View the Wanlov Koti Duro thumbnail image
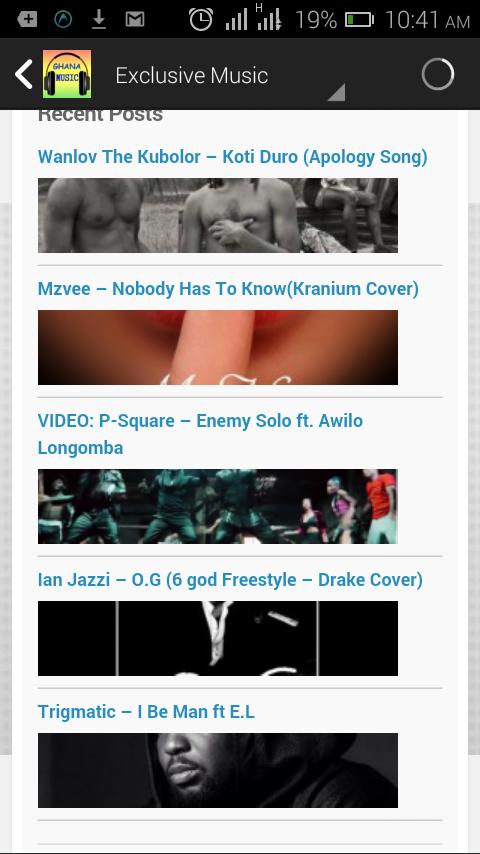480x854 pixels. [x=218, y=215]
